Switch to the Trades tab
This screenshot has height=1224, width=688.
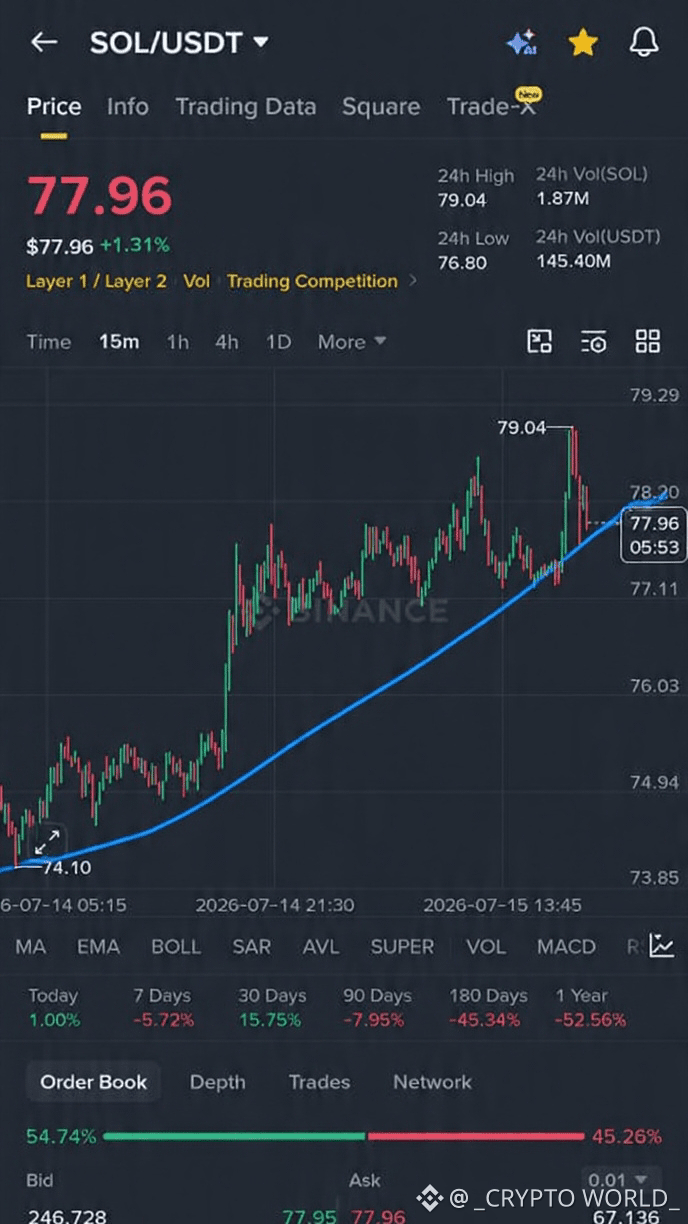click(x=319, y=1082)
